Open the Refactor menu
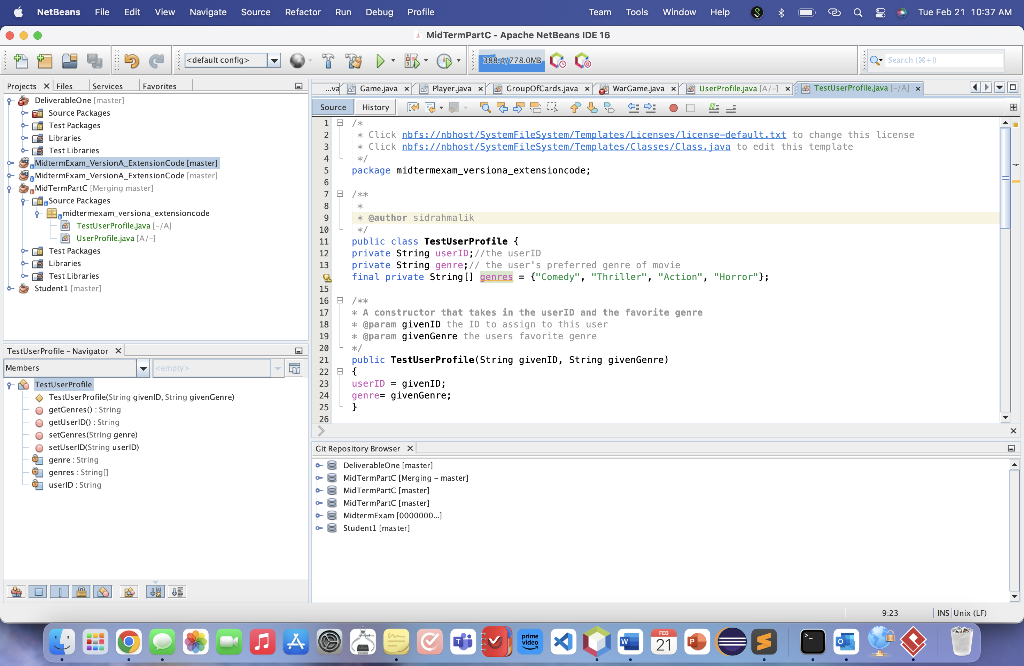1024x666 pixels. tap(302, 12)
